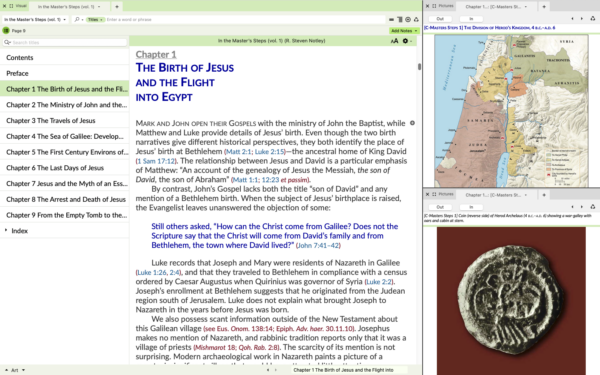This screenshot has height=375, width=600.
Task: Click the recycle icon in main search bar
Action: point(416,20)
